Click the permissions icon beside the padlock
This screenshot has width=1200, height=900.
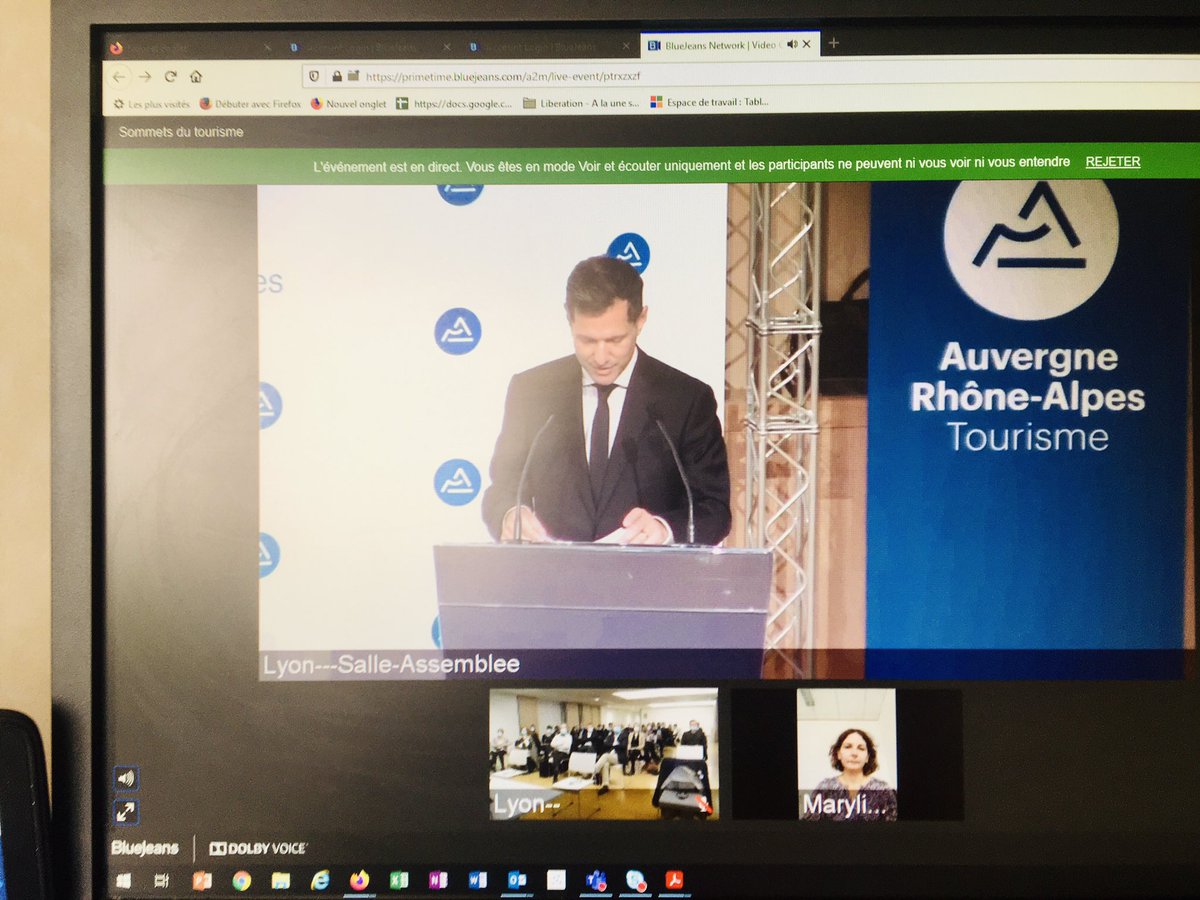click(x=353, y=76)
